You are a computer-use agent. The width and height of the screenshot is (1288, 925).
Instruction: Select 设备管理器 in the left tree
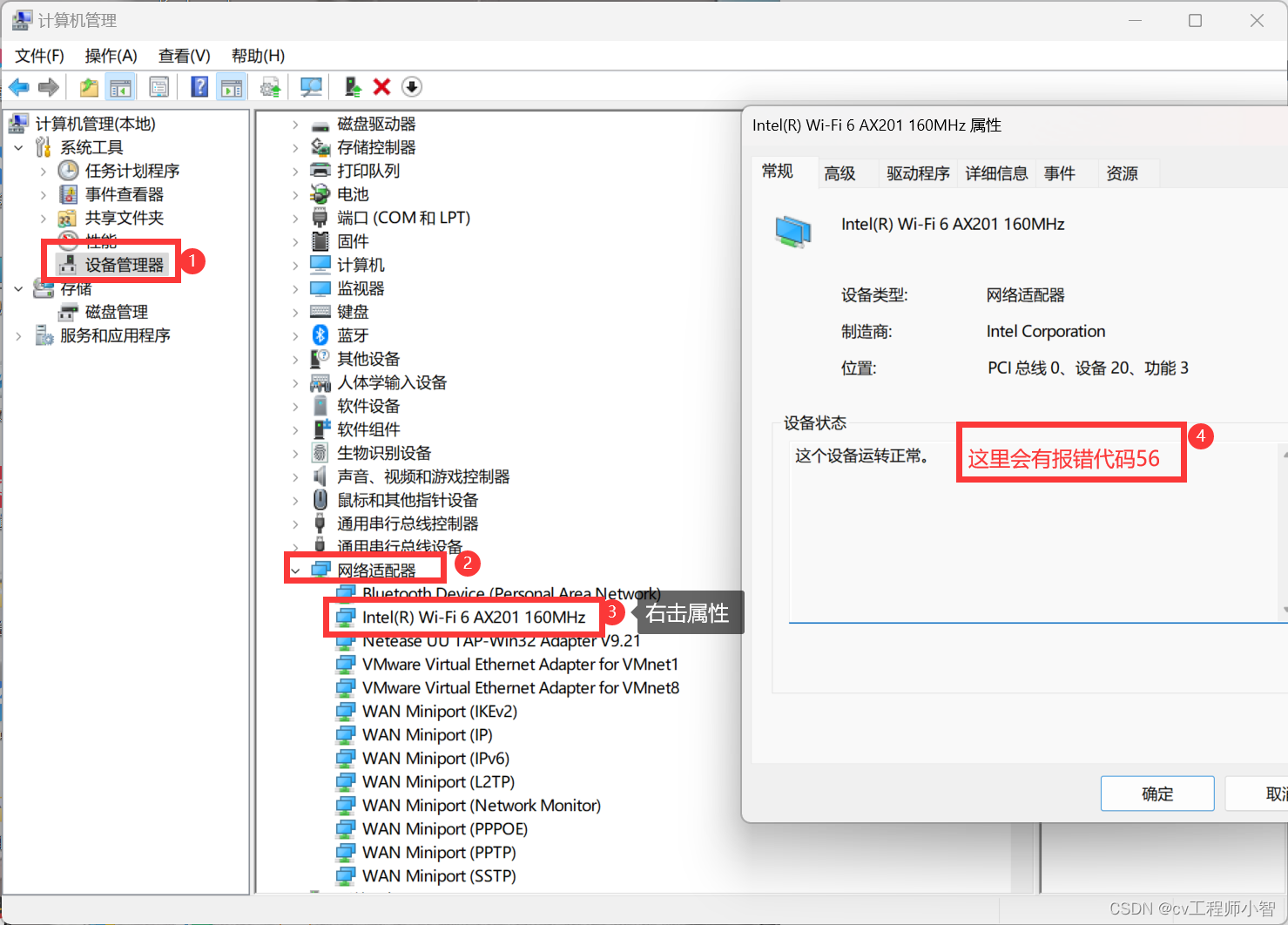(x=124, y=265)
